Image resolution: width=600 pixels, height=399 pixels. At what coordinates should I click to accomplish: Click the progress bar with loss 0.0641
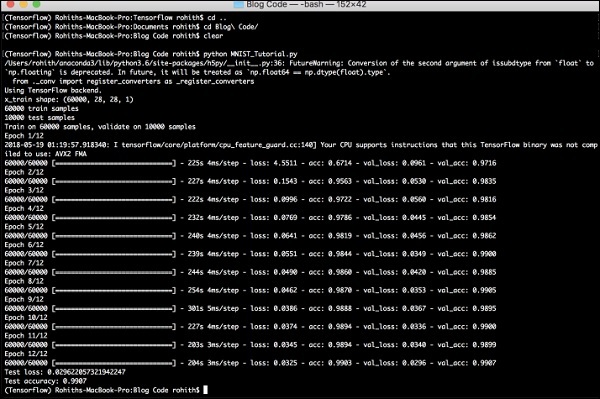pyautogui.click(x=114, y=236)
